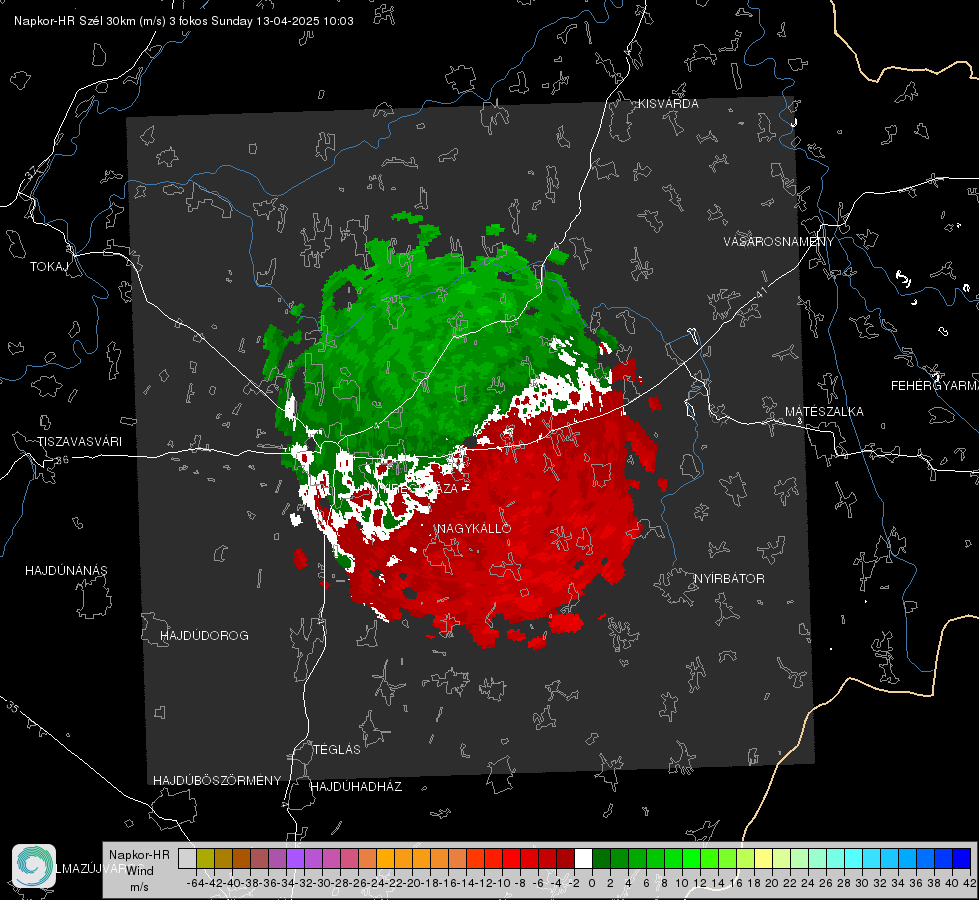
Task: Click road number 35 at lower left
Action: pos(13,707)
